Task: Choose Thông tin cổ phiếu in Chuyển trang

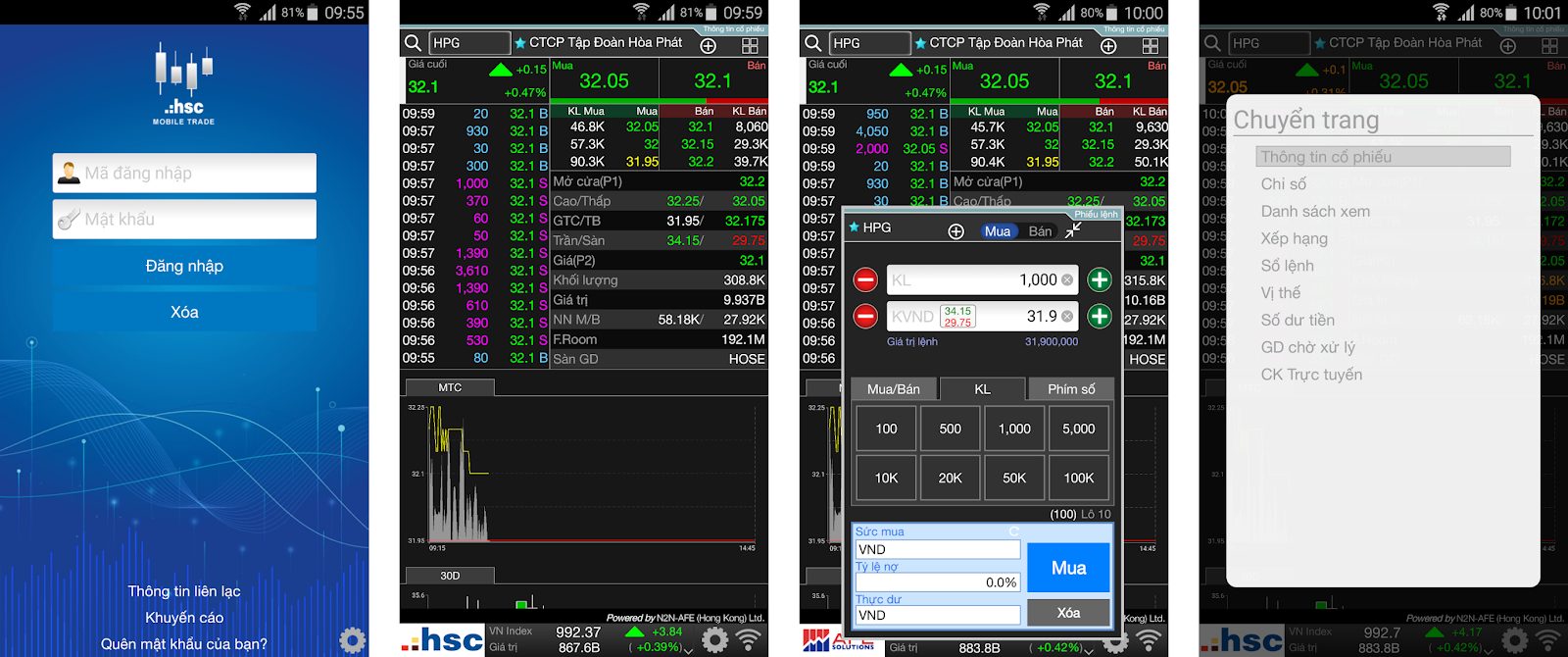Action: click(1383, 157)
